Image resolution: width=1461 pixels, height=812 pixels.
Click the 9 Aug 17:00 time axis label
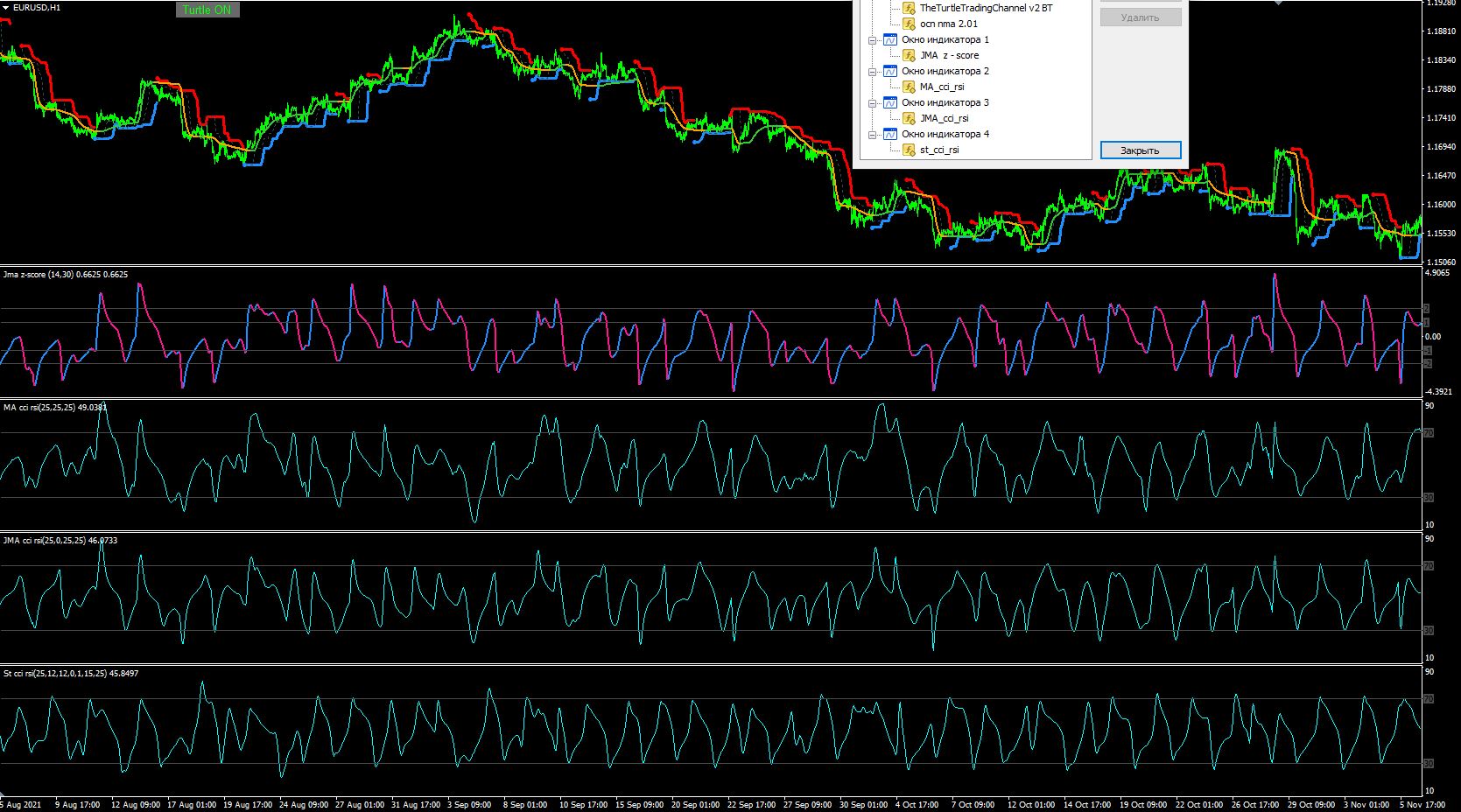pos(77,804)
